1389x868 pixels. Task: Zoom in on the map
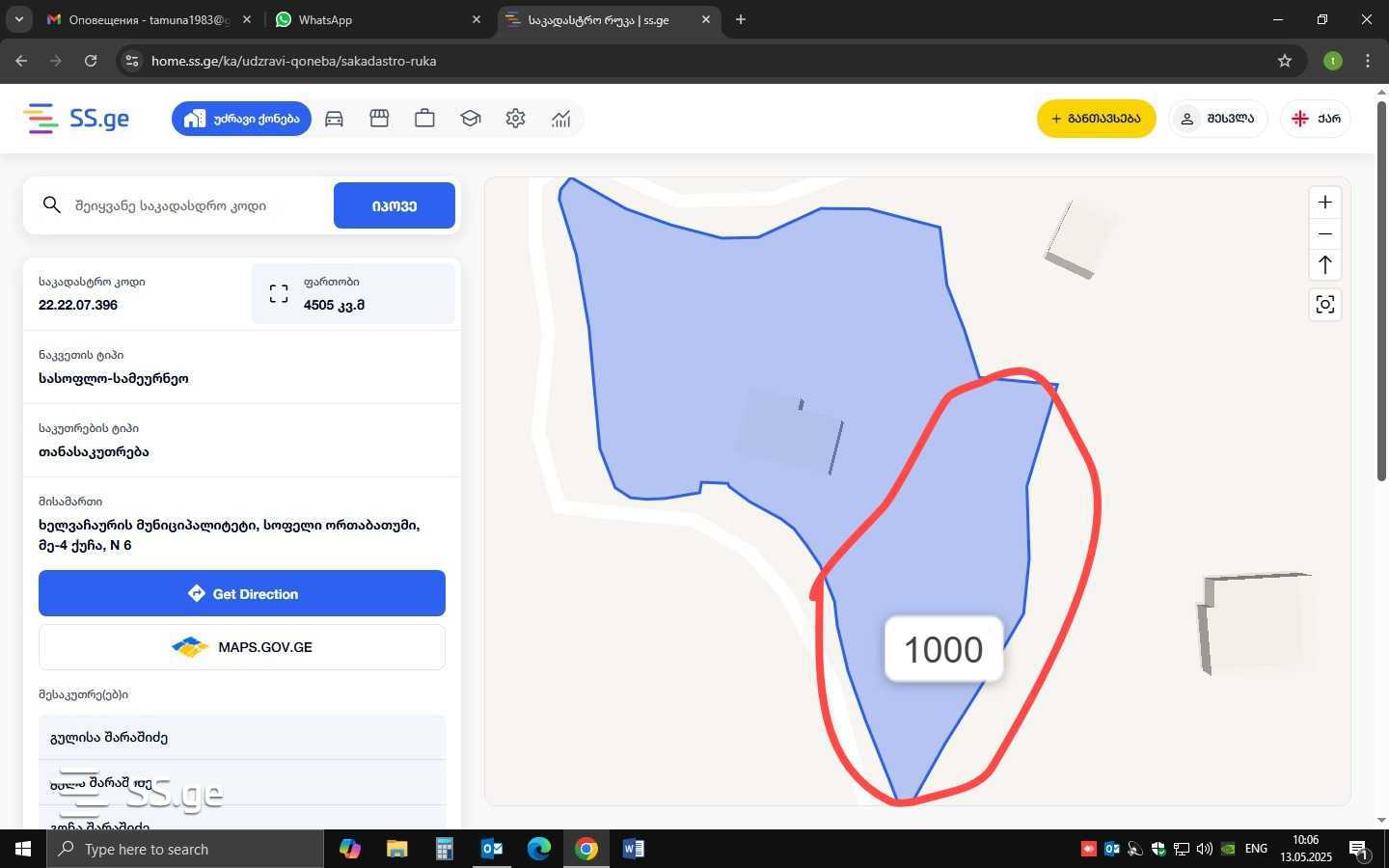point(1324,203)
